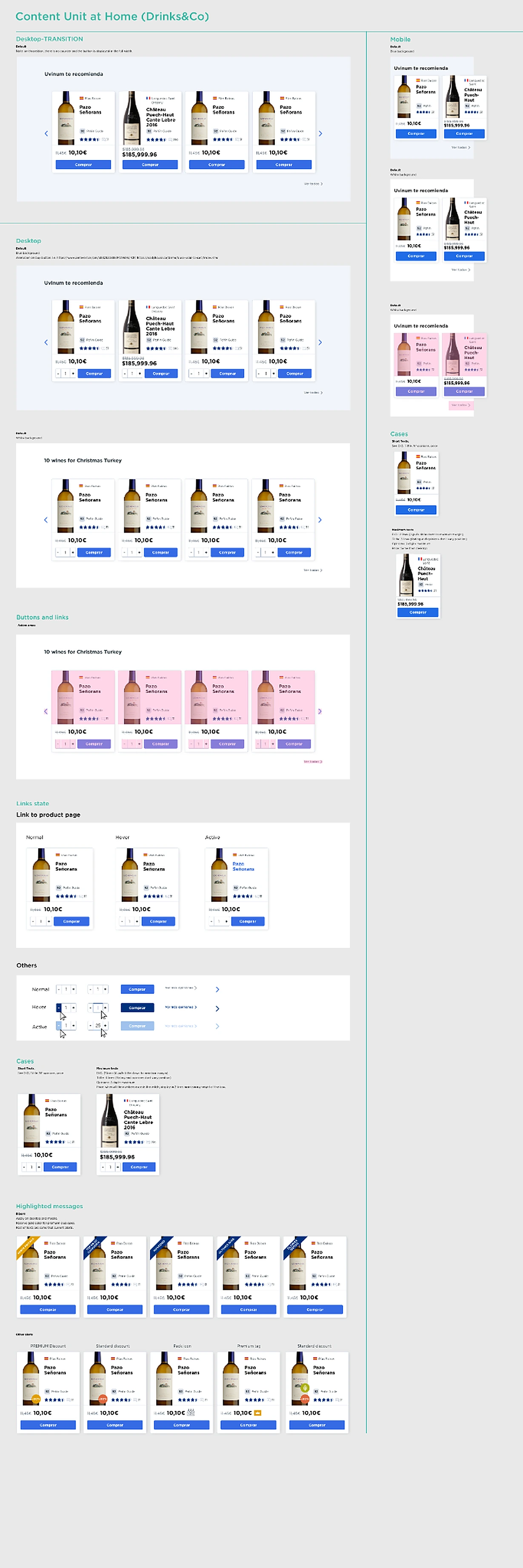Click the 'Link to product page' label

(48, 815)
